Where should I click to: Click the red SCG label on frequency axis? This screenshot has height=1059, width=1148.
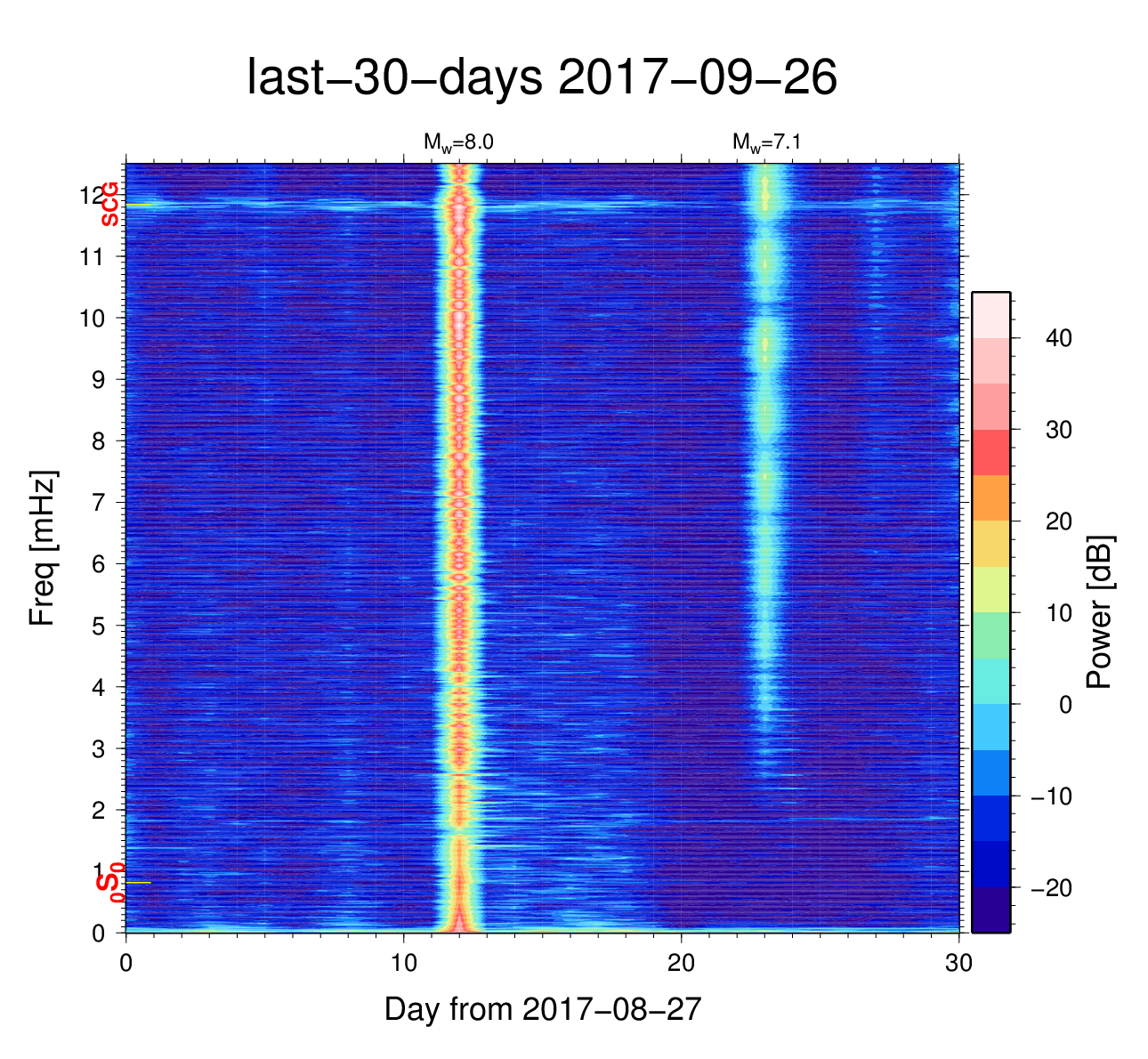click(109, 204)
